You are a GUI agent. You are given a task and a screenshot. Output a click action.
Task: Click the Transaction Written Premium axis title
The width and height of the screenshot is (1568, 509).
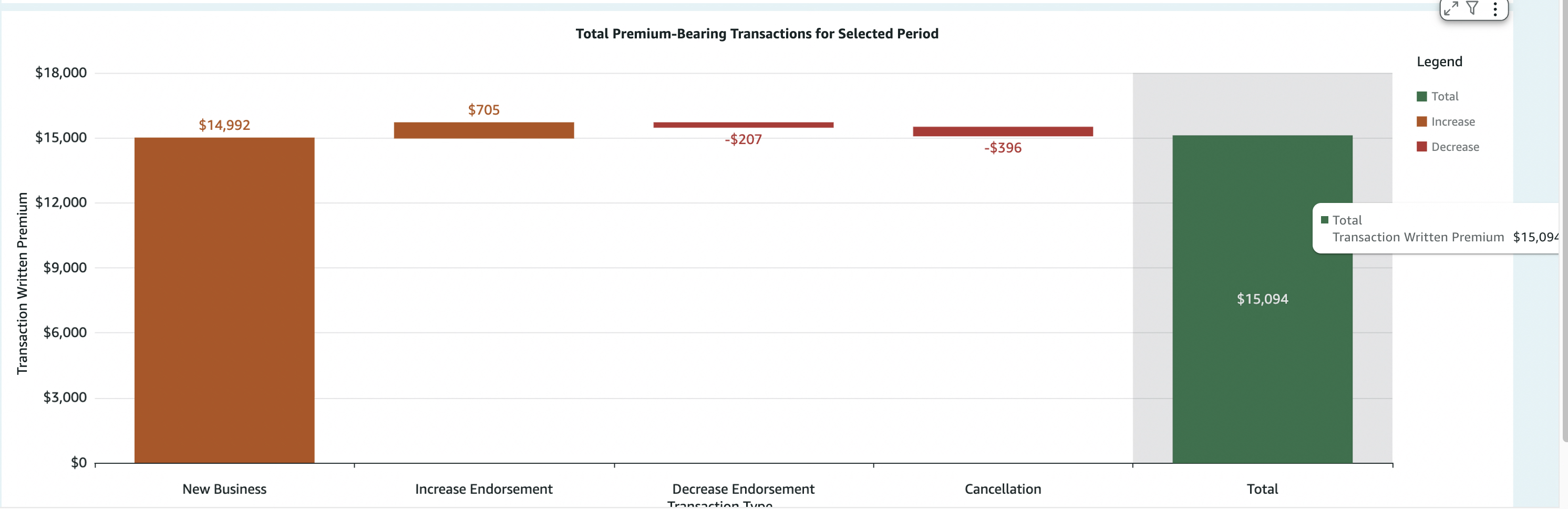point(23,283)
